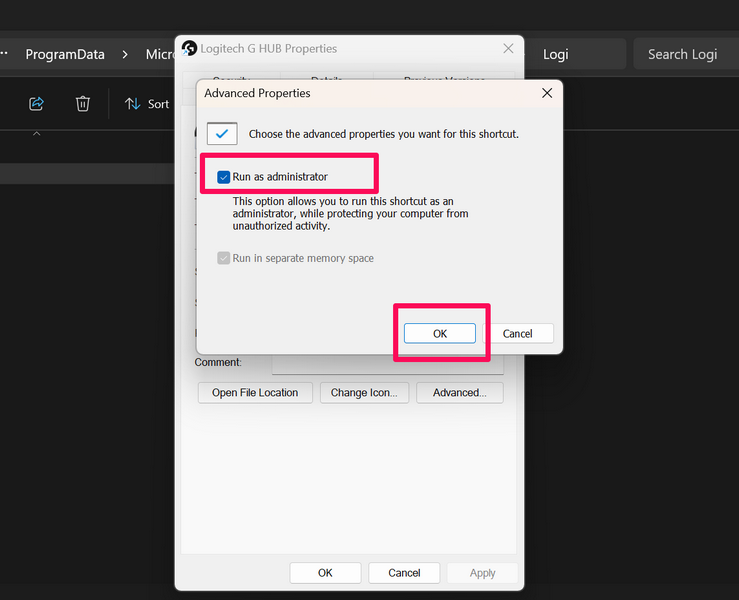Open the Advanced... shortcut options

tap(459, 393)
